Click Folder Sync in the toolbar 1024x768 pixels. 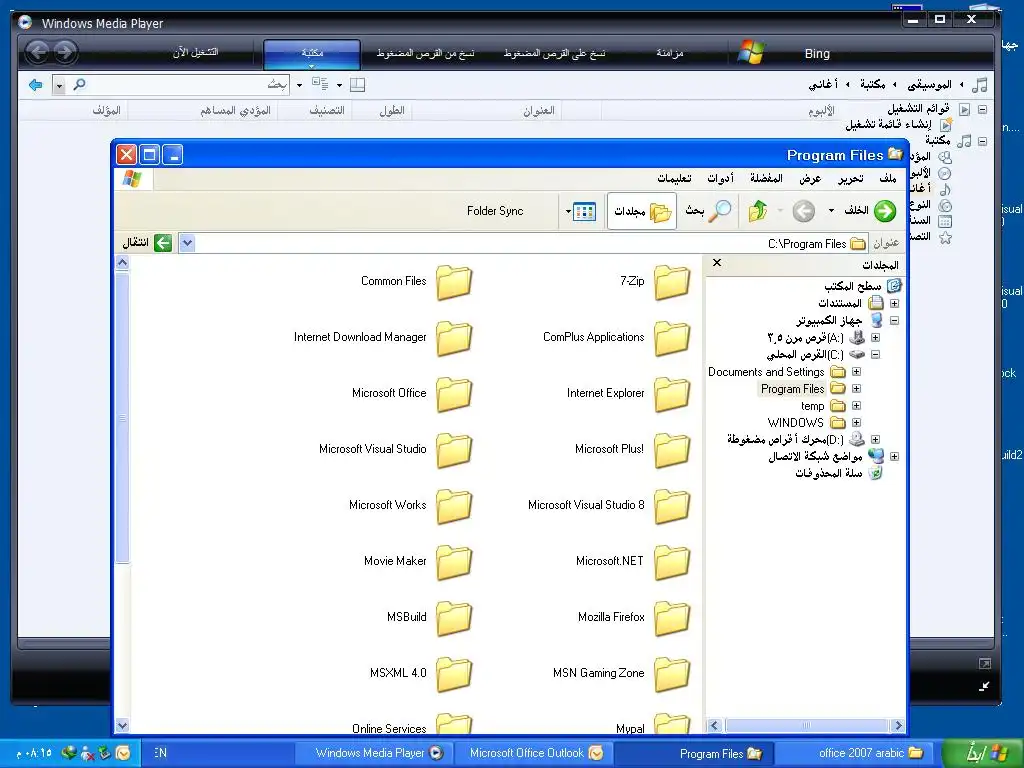tap(495, 211)
